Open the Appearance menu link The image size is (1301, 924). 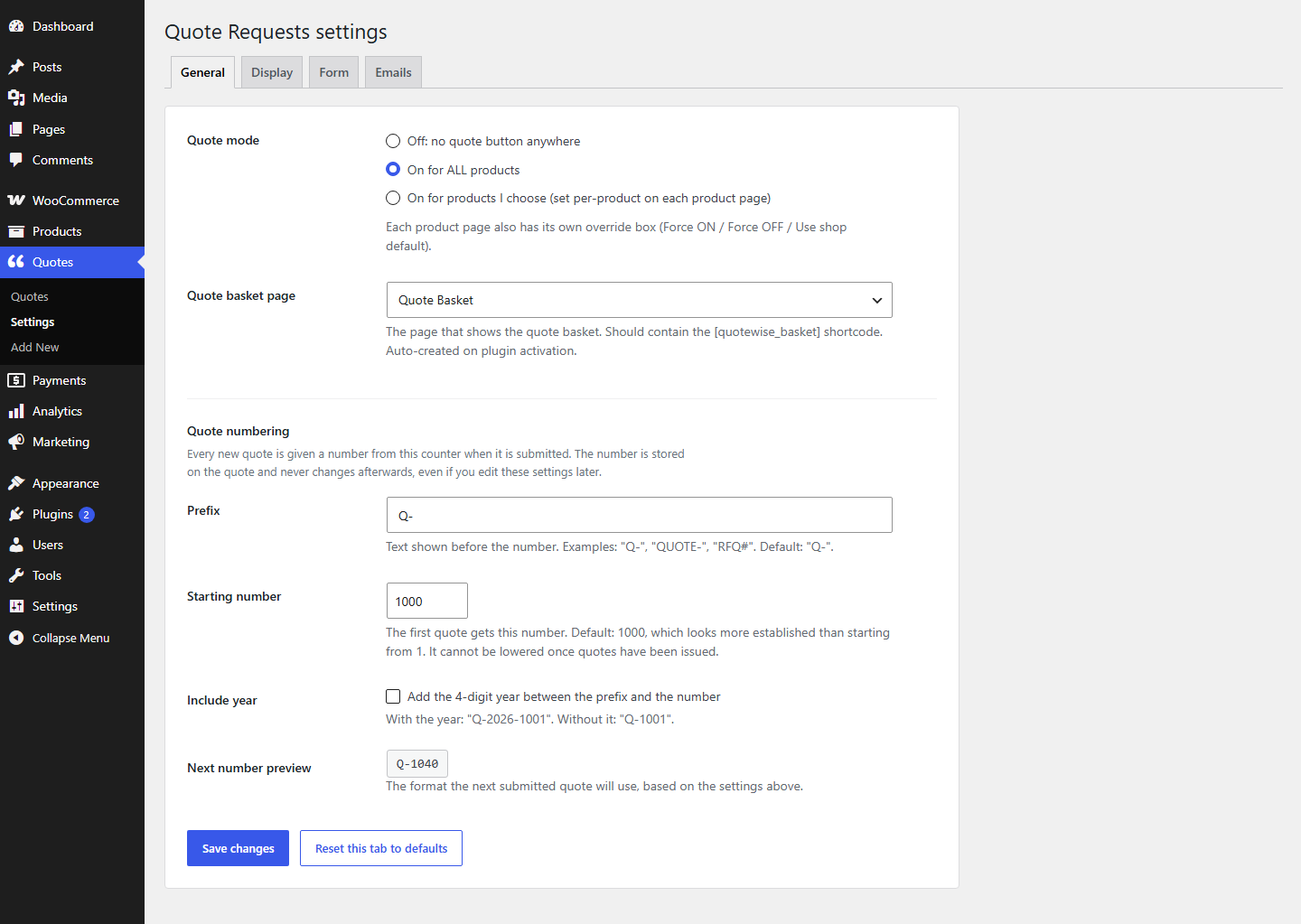[x=66, y=483]
